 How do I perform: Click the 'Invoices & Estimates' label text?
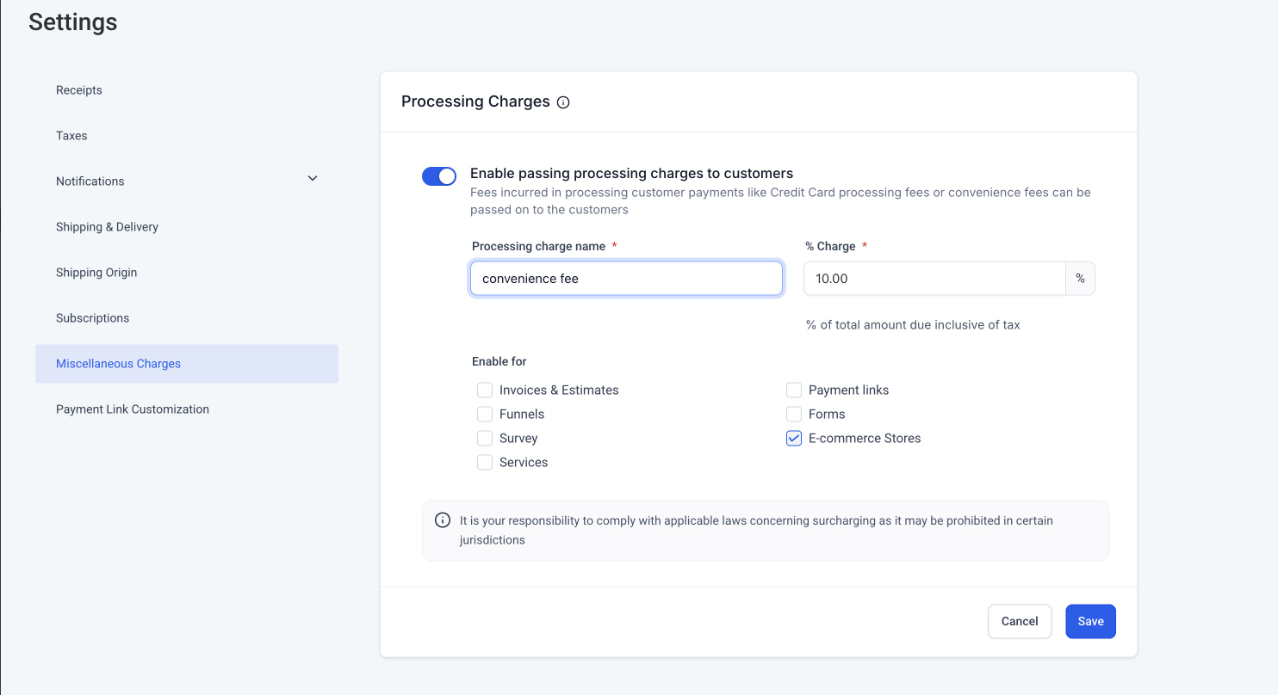[x=559, y=390]
